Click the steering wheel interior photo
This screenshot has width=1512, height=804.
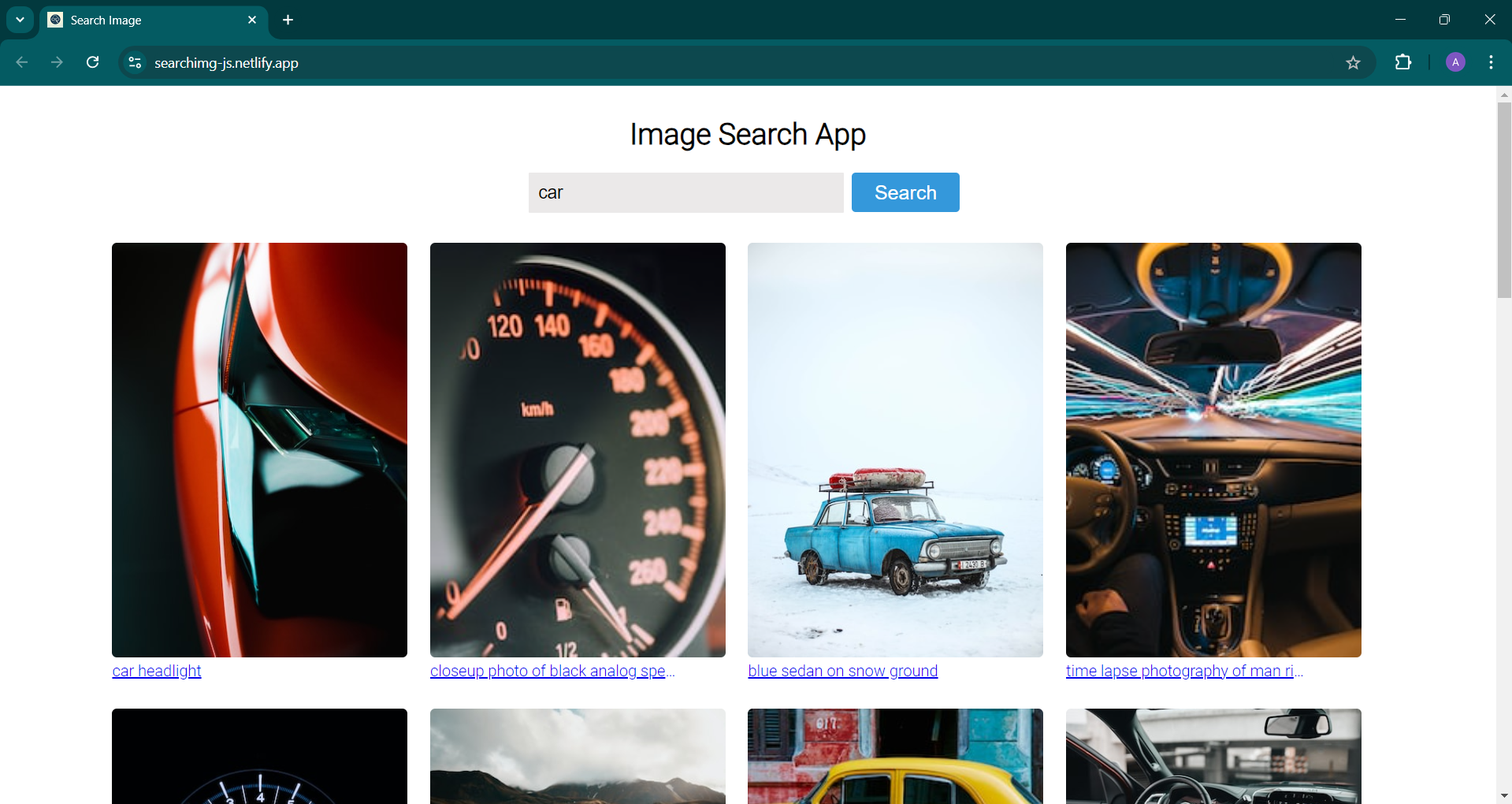click(1213, 756)
